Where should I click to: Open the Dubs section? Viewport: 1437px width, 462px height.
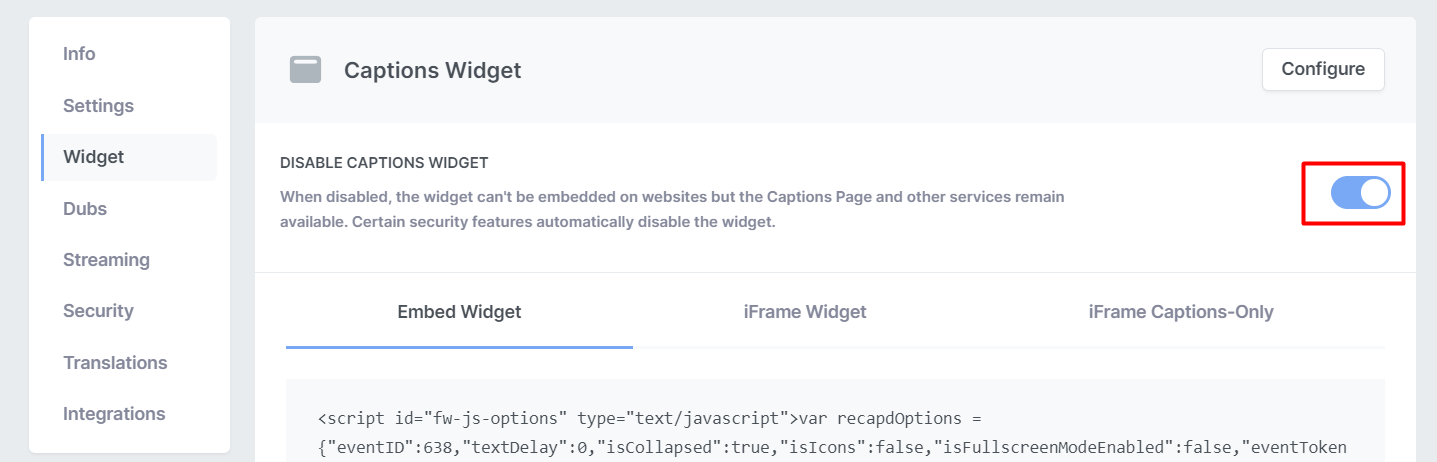[85, 209]
